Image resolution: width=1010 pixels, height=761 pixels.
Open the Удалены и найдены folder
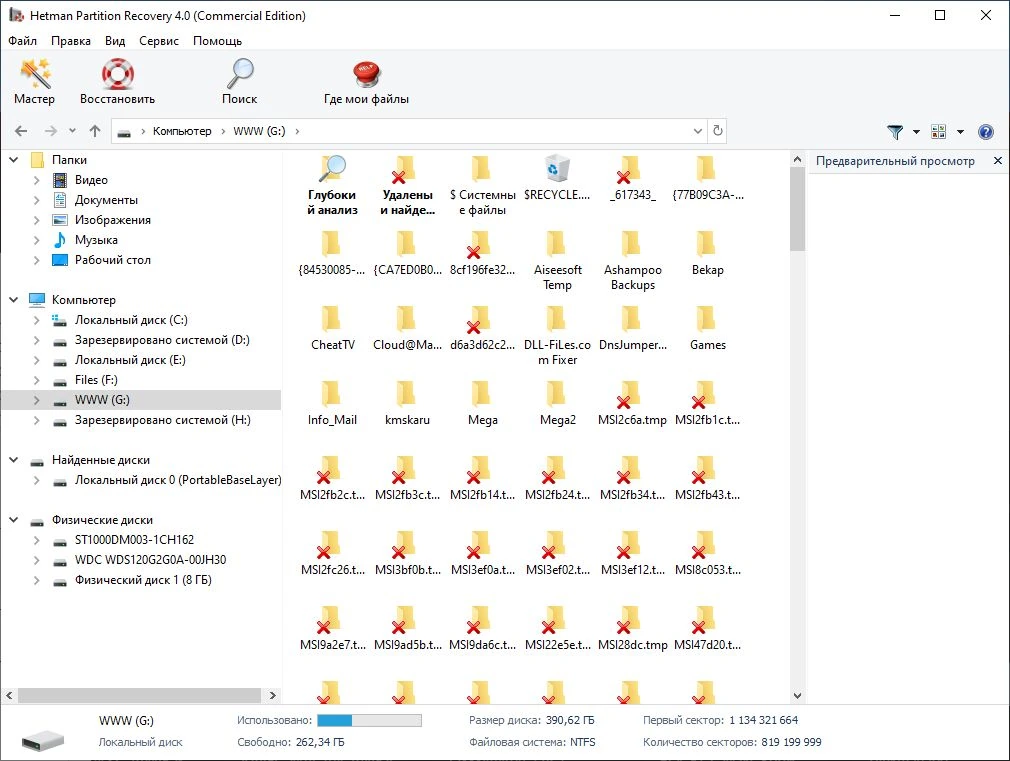407,186
